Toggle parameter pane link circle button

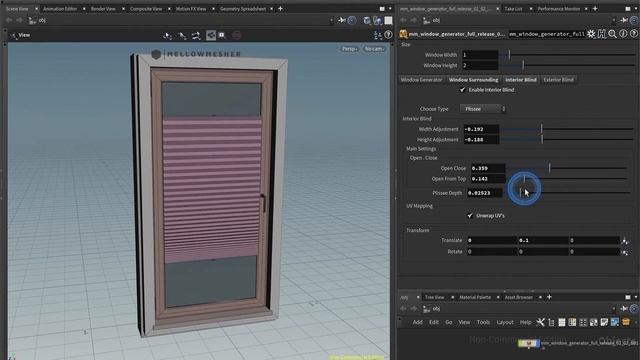[x=634, y=20]
